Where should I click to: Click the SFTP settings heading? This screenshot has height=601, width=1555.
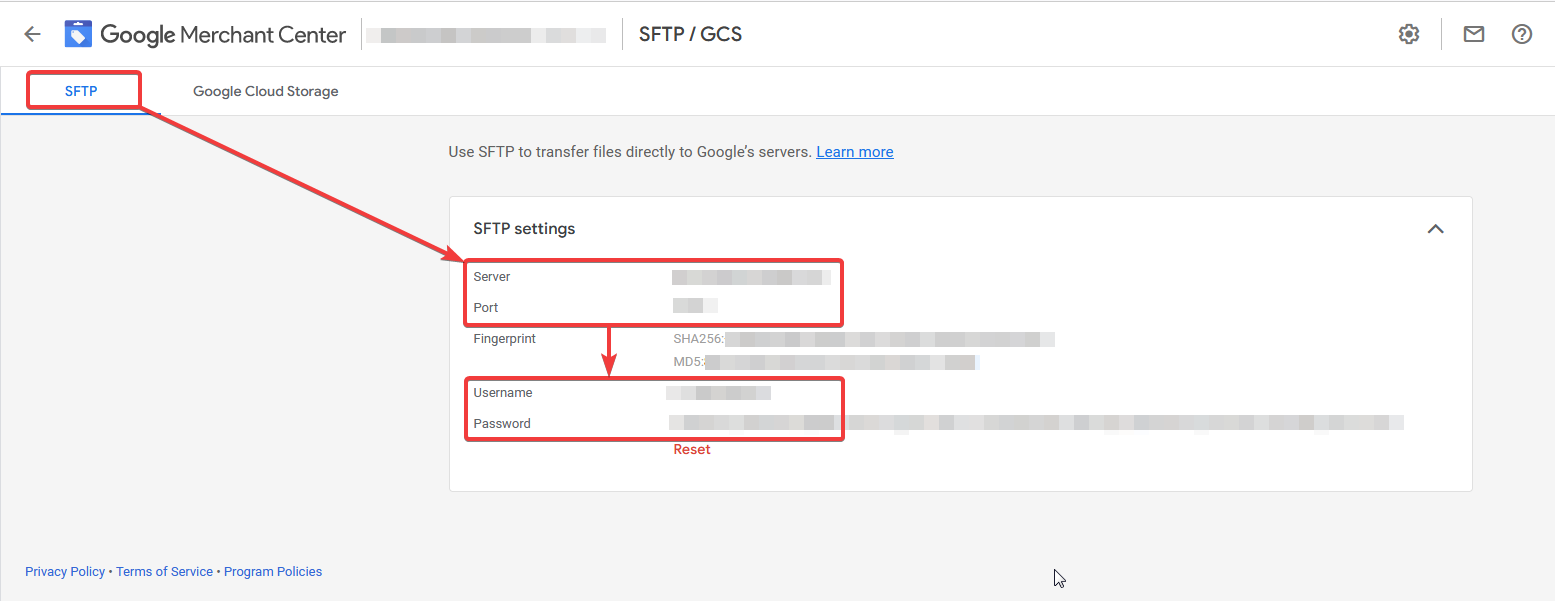click(524, 229)
